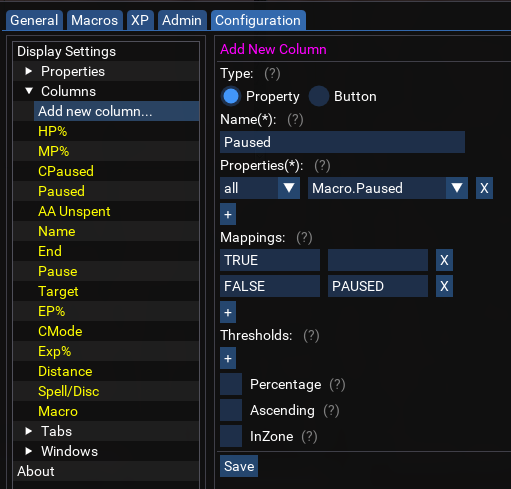The height and width of the screenshot is (489, 511).
Task: Switch to the Macros tab
Action: 95,20
